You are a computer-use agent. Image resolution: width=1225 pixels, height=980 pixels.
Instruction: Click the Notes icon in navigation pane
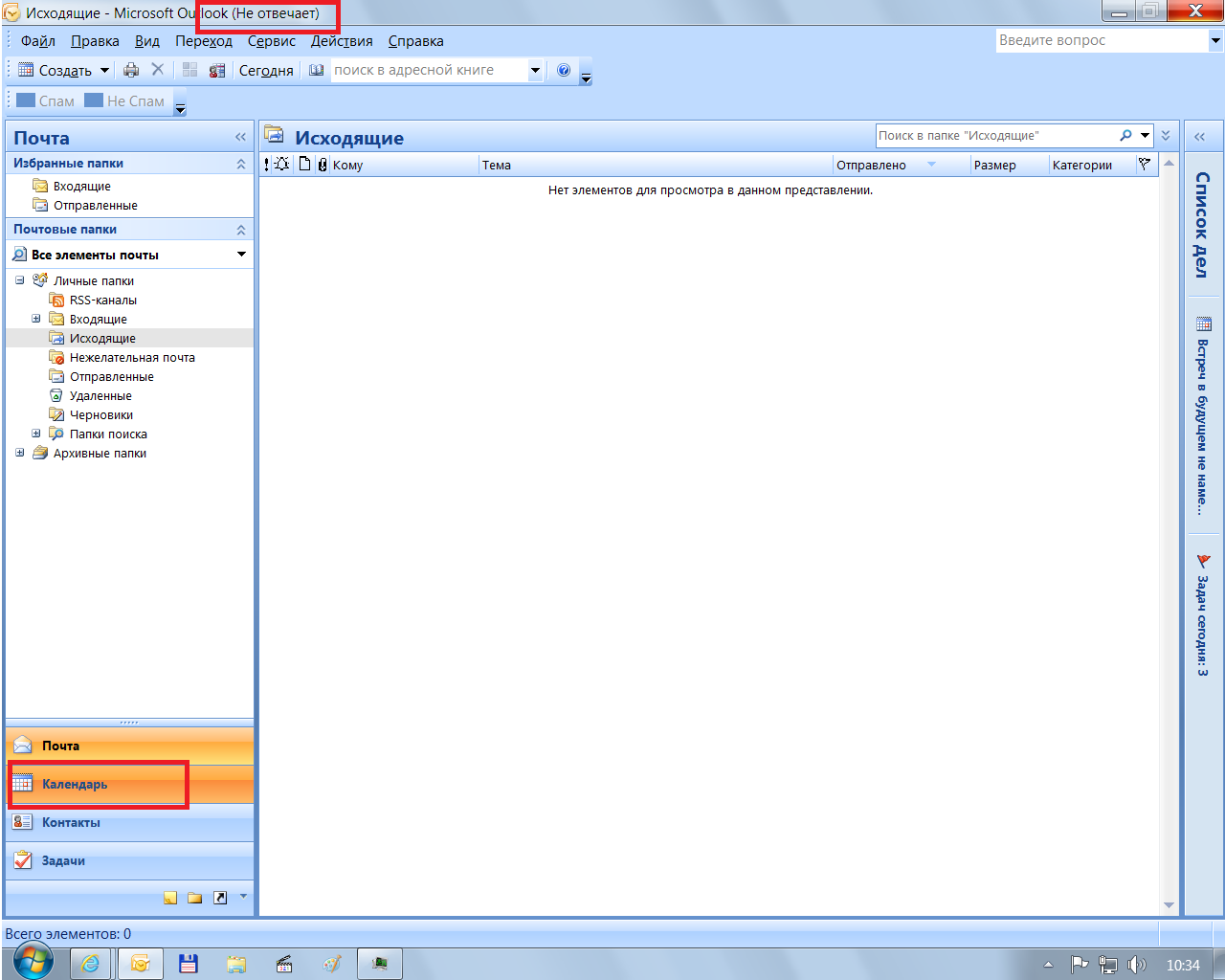[x=170, y=898]
